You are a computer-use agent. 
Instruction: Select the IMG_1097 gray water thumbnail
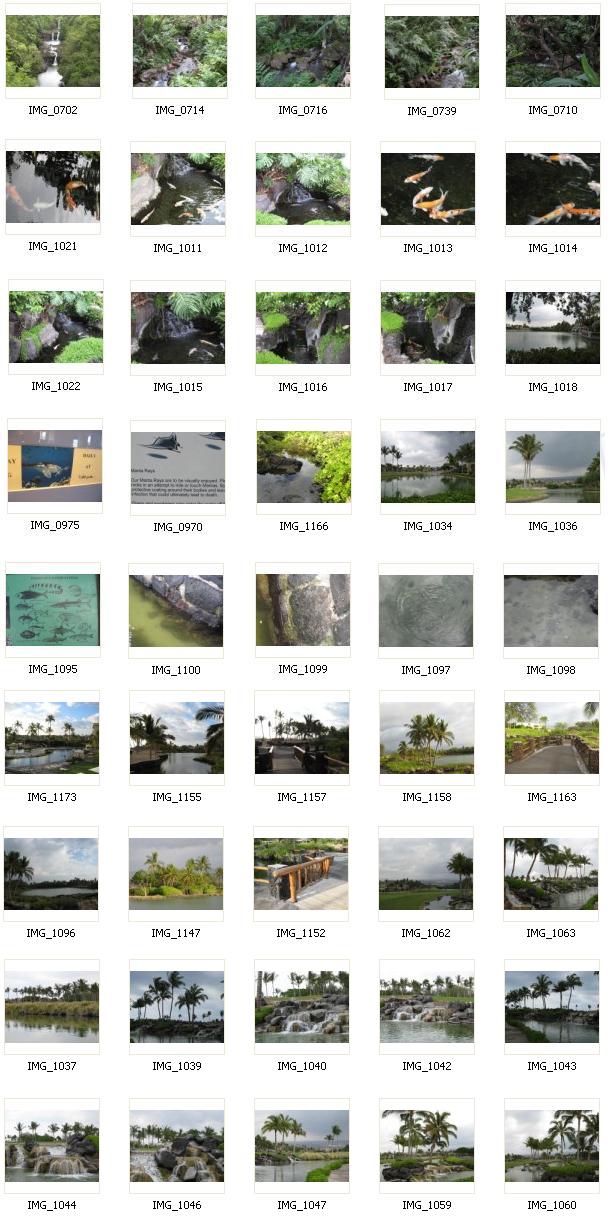pyautogui.click(x=426, y=610)
